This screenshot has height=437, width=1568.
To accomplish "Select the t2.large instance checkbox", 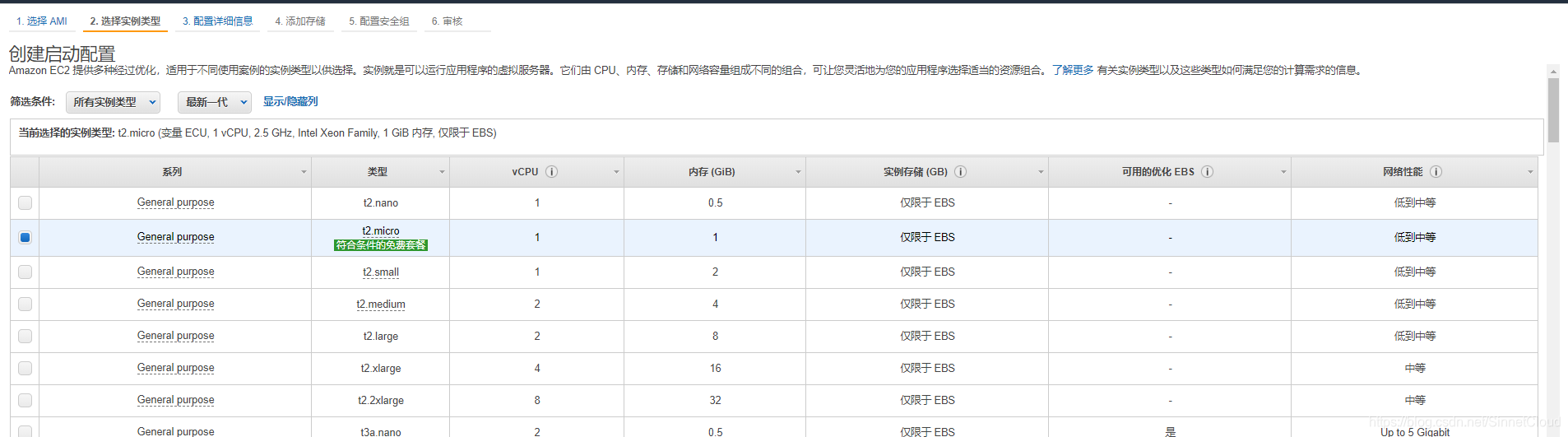I will click(25, 336).
